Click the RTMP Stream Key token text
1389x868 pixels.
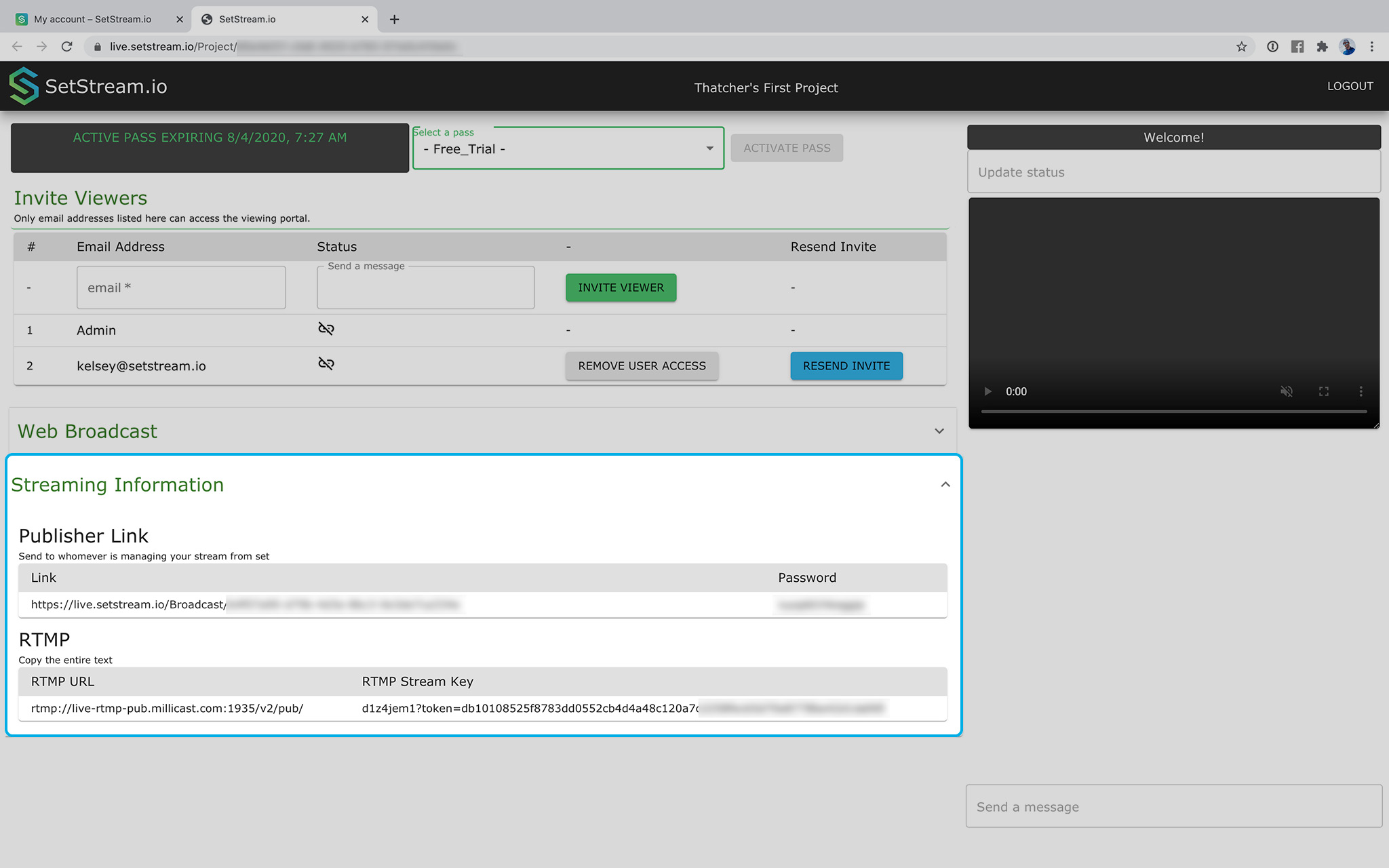pos(623,708)
